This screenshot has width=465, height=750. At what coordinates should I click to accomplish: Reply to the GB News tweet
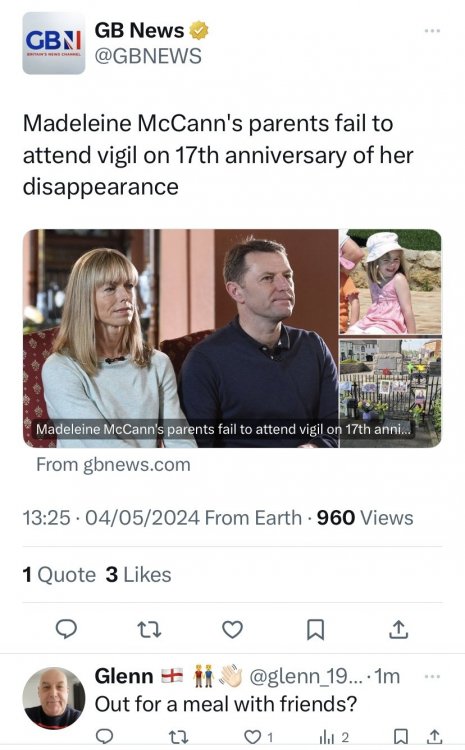66,629
